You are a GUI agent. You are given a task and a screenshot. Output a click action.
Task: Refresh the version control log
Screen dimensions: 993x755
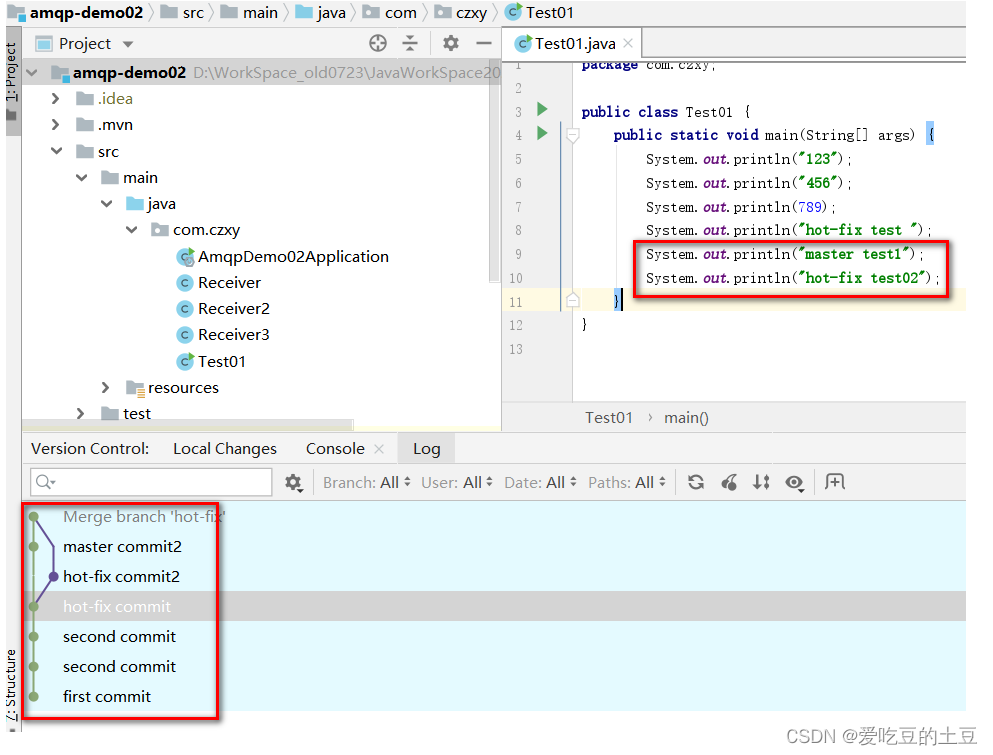click(696, 482)
